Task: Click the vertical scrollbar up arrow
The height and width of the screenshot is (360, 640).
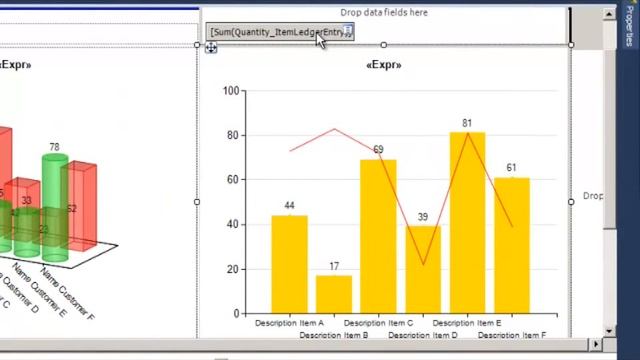Action: [609, 14]
